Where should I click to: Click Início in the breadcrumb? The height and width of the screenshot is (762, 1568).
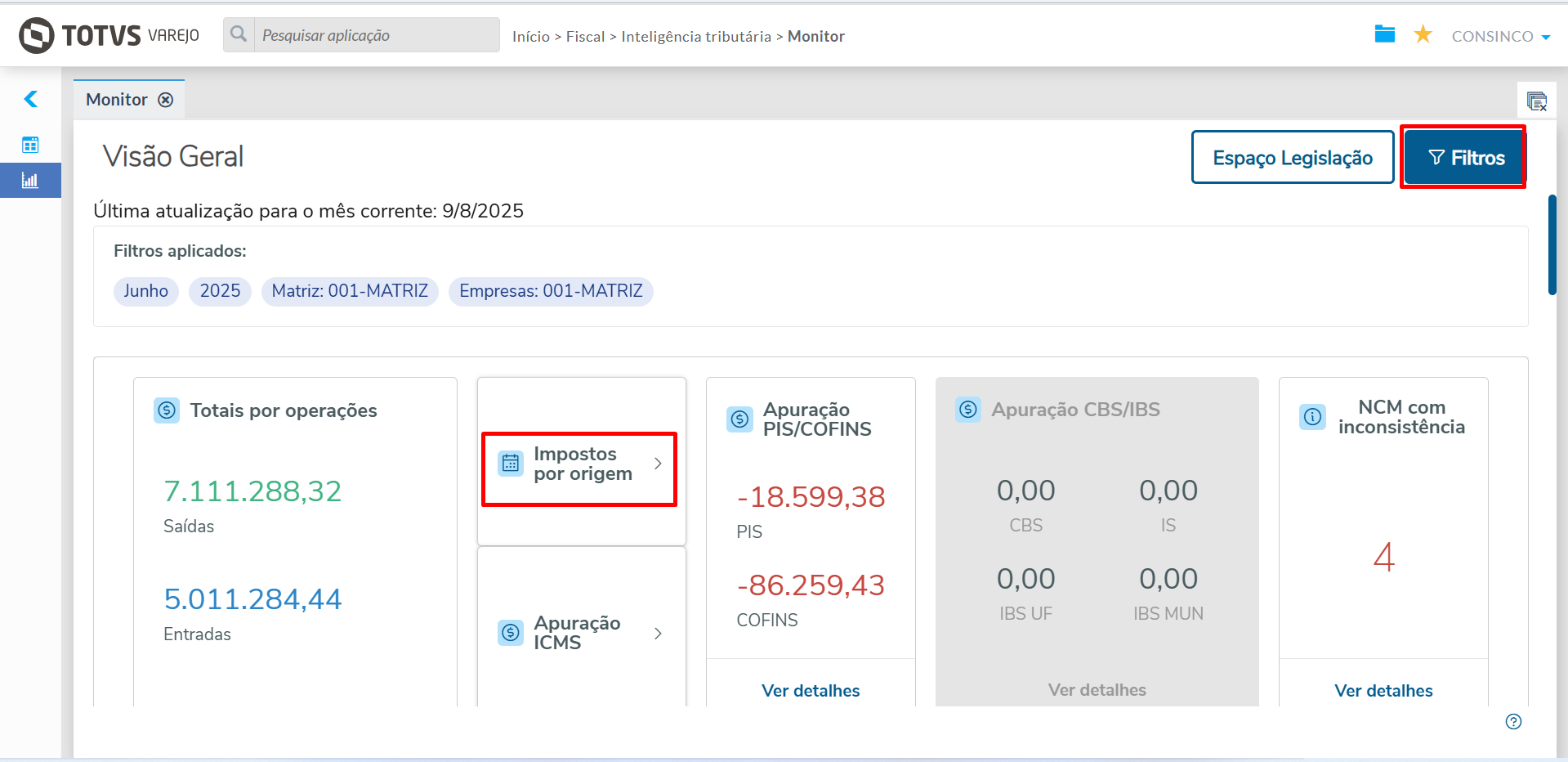(531, 36)
